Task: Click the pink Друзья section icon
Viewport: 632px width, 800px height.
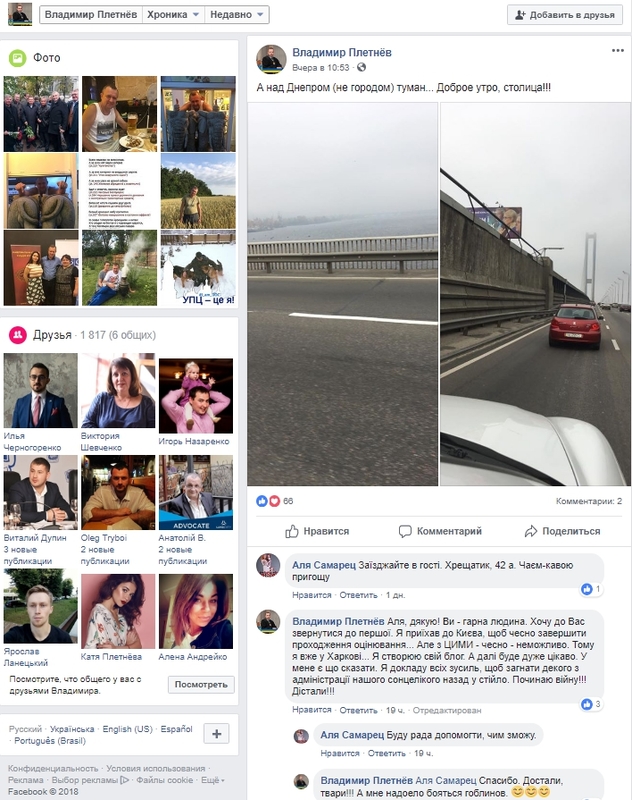Action: 17,335
